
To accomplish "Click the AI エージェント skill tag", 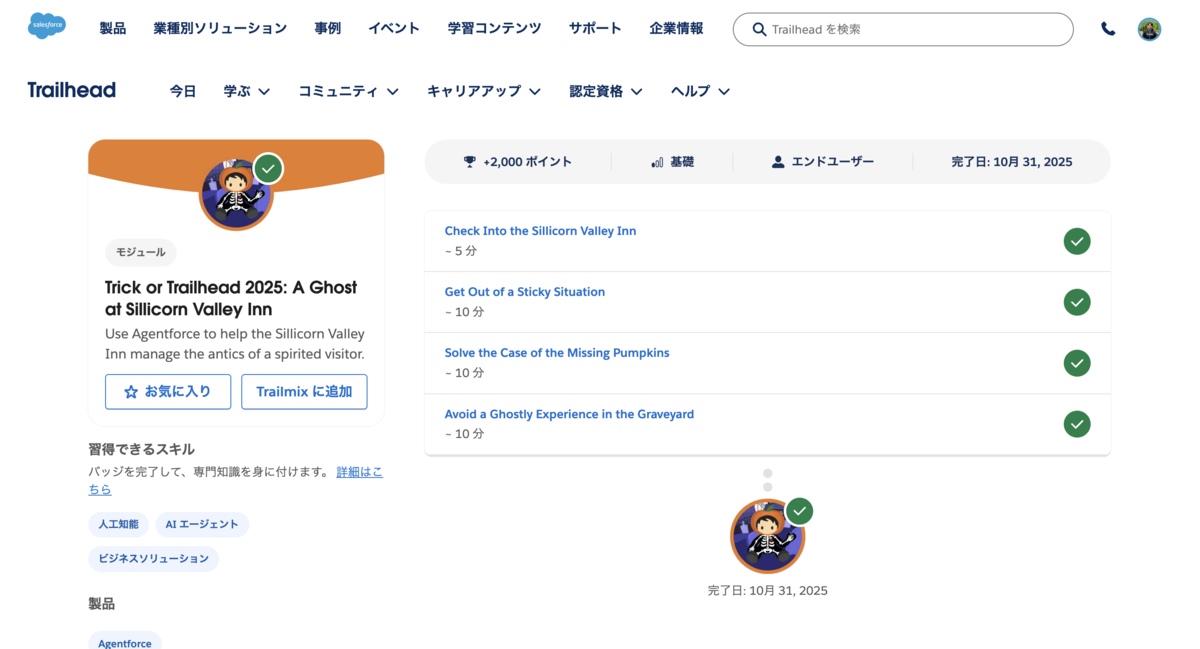I will (202, 524).
